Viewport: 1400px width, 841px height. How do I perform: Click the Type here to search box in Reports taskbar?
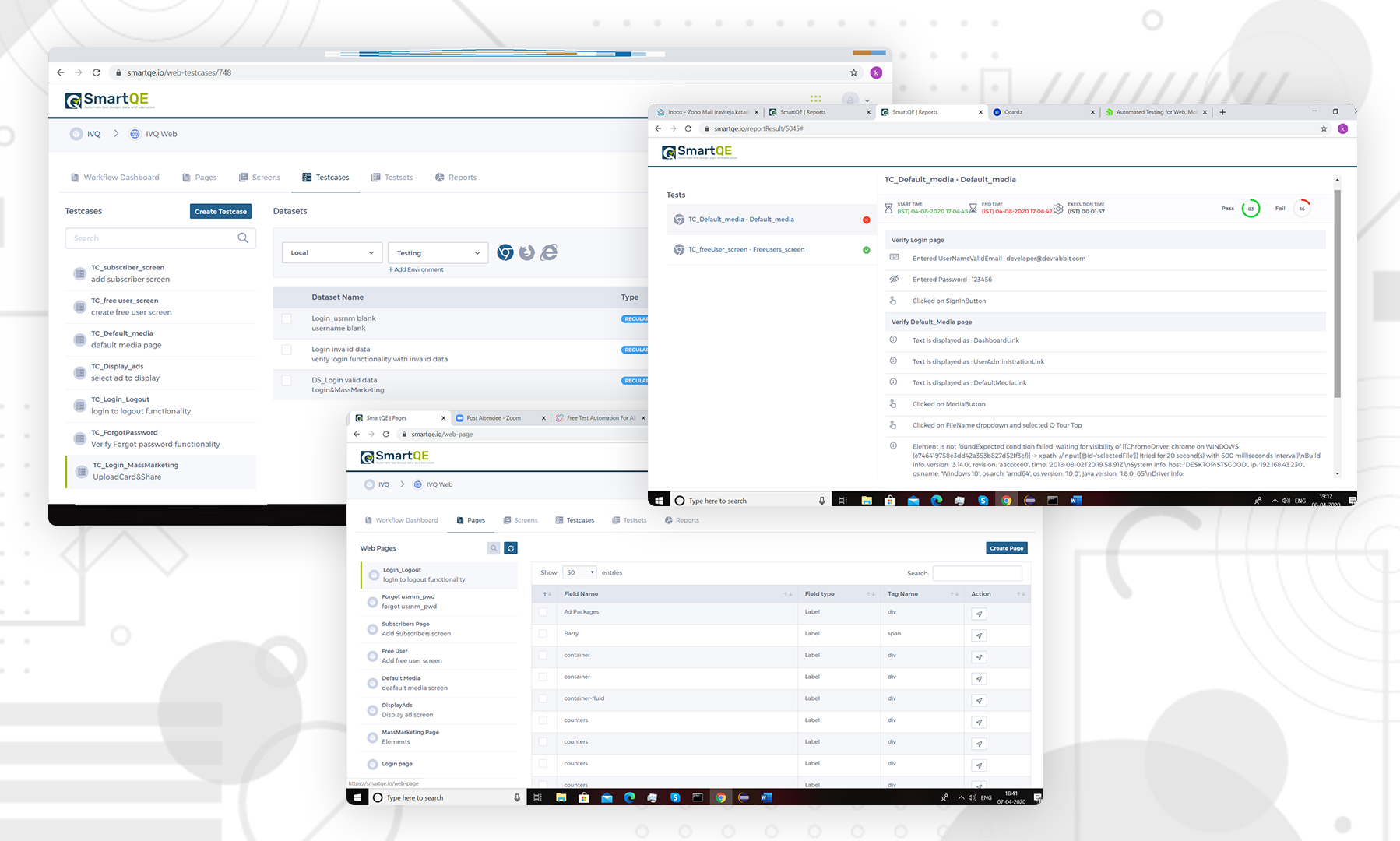(750, 501)
